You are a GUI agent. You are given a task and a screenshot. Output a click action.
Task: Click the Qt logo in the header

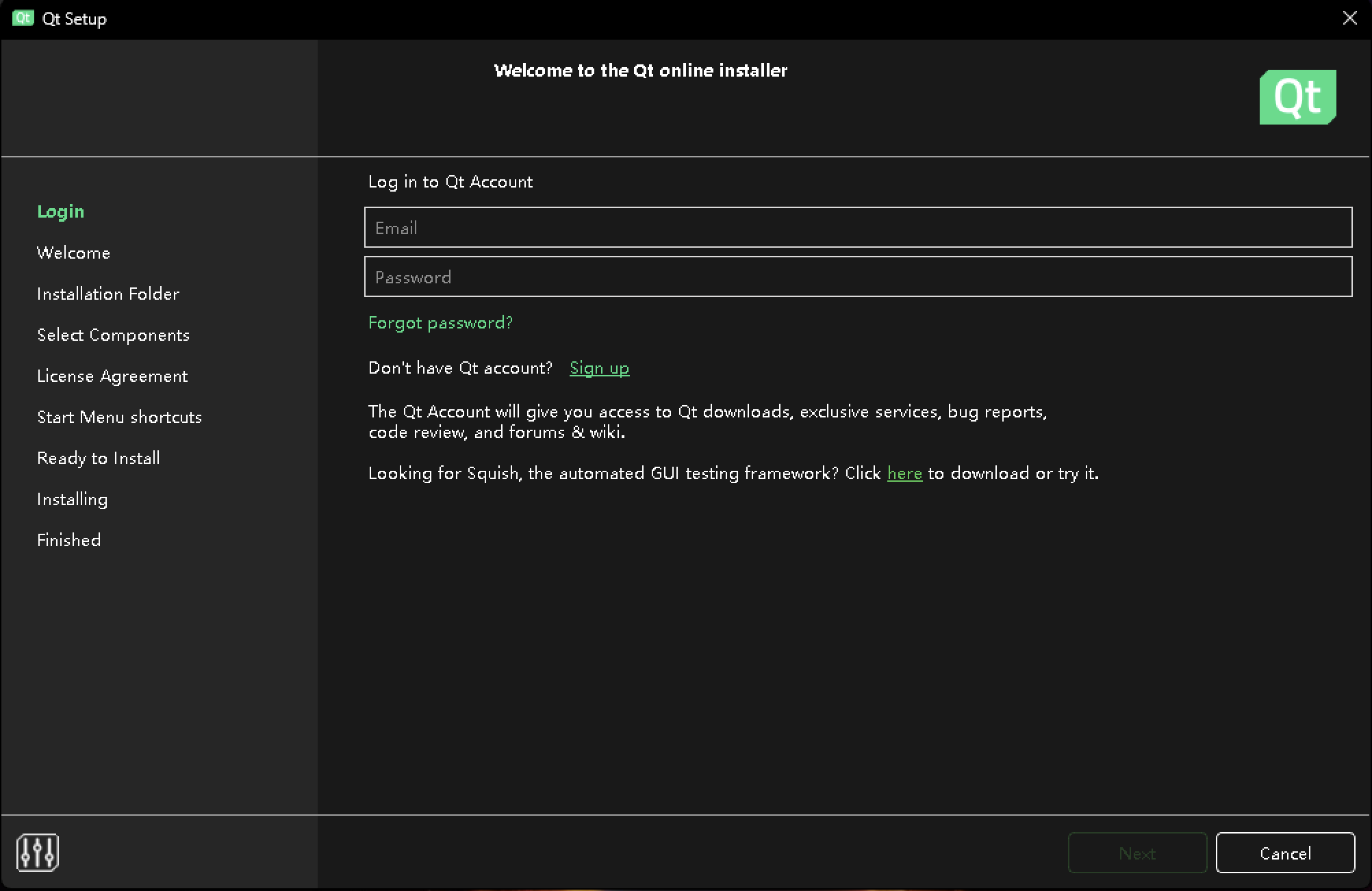click(x=1297, y=96)
